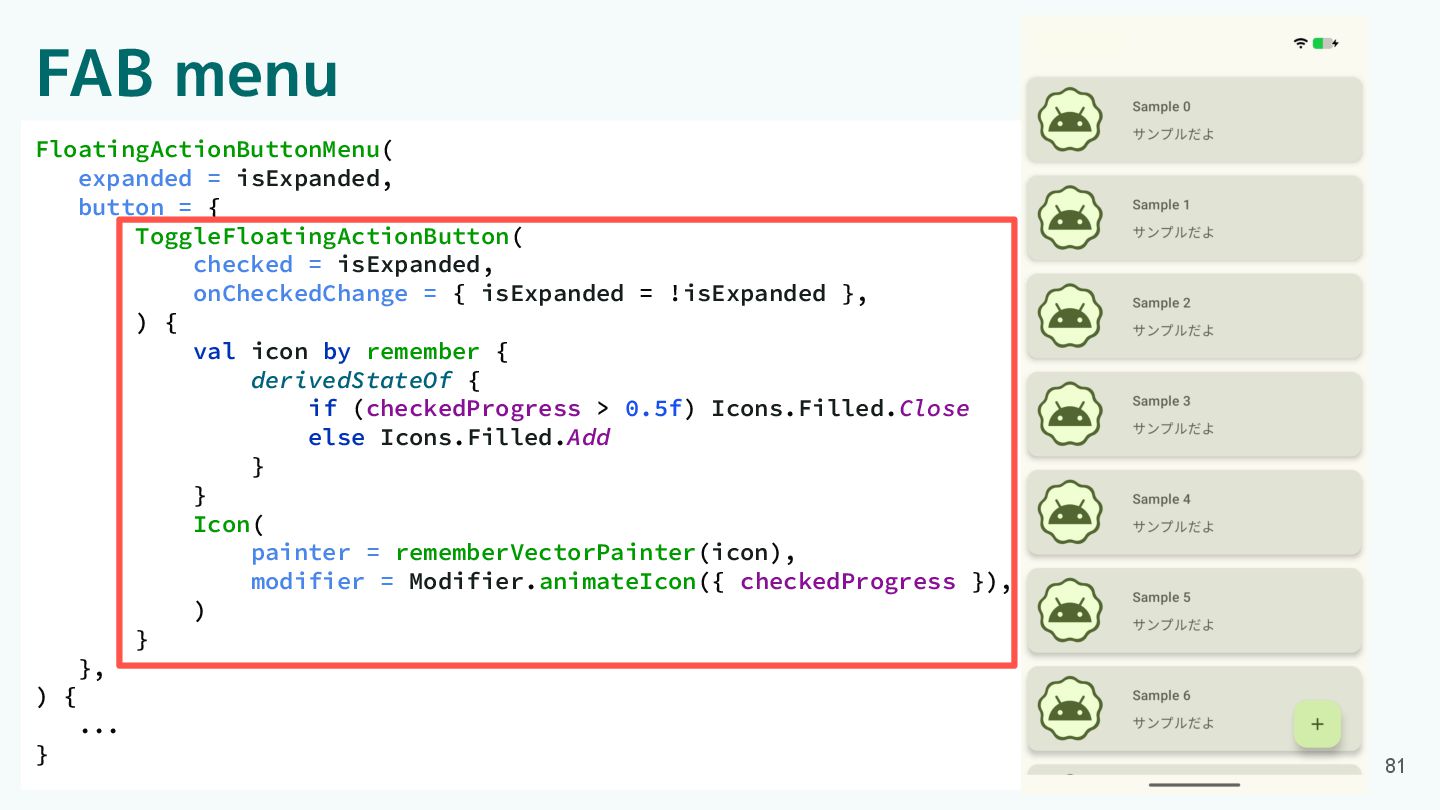
Task: Click the "Sample 6" title text
Action: [x=1161, y=695]
